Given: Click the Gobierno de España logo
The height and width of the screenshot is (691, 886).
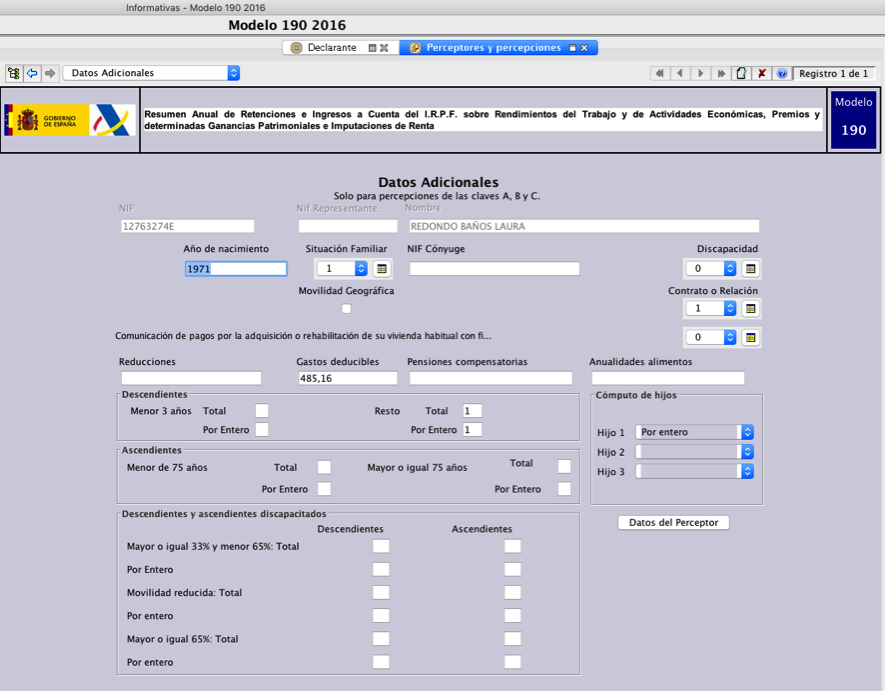Looking at the screenshot, I should pos(46,120).
